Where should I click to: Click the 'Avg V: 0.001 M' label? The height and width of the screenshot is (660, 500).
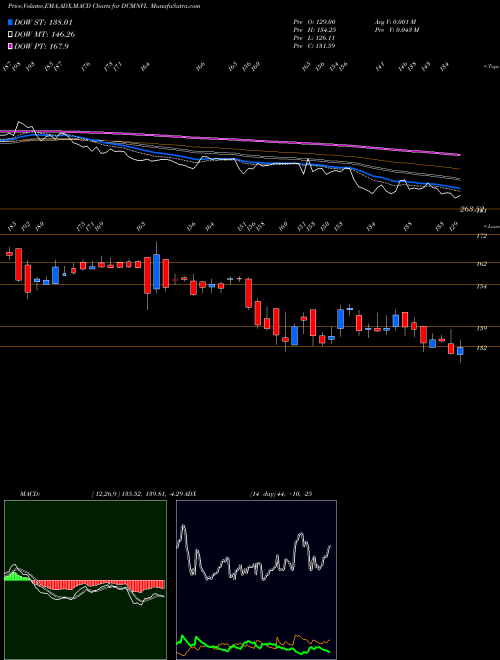tap(396, 22)
